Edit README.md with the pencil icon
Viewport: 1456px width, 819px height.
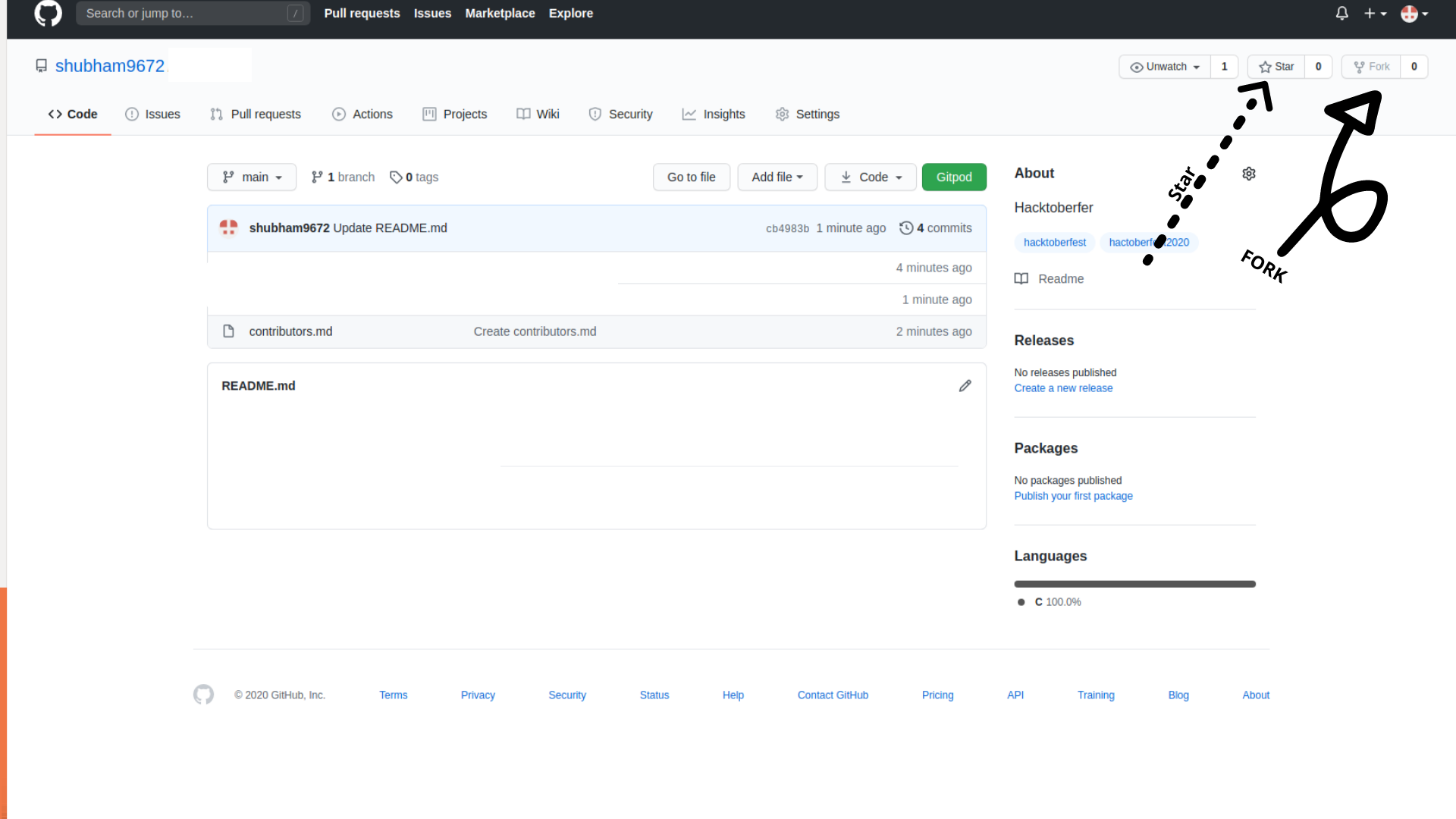(x=965, y=386)
